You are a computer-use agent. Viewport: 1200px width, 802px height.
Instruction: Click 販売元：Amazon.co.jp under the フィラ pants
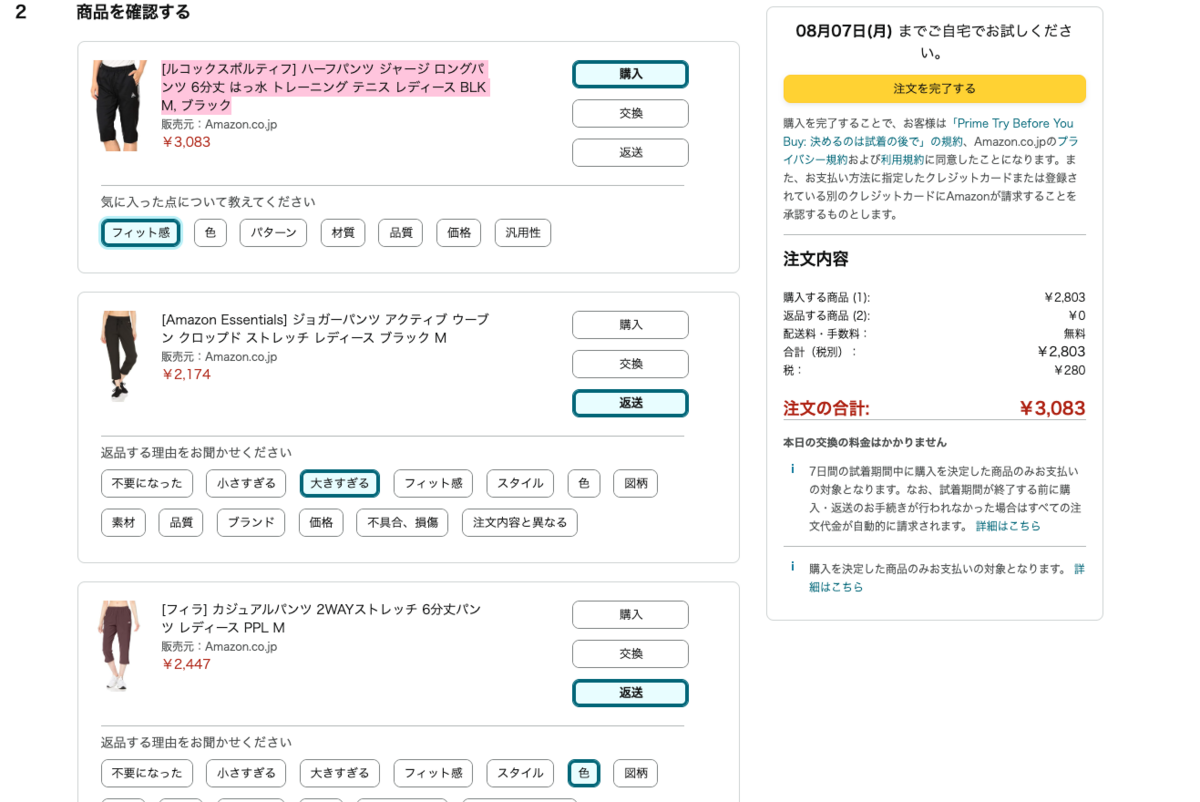click(x=219, y=646)
